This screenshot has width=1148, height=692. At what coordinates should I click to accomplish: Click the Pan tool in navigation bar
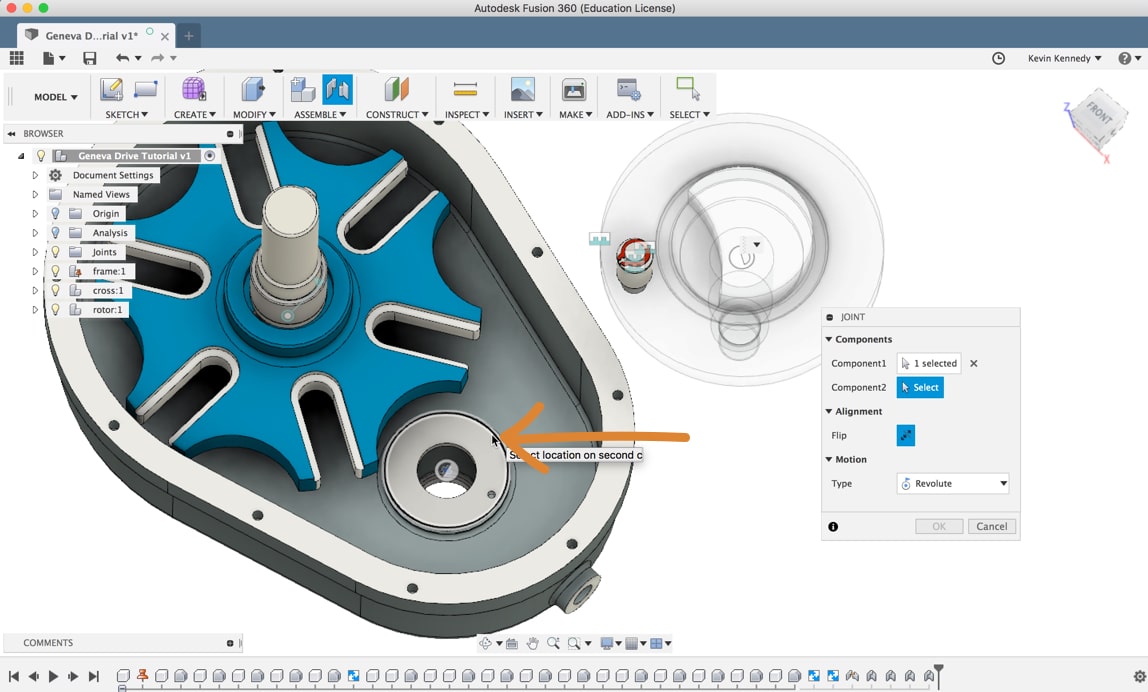[x=534, y=643]
